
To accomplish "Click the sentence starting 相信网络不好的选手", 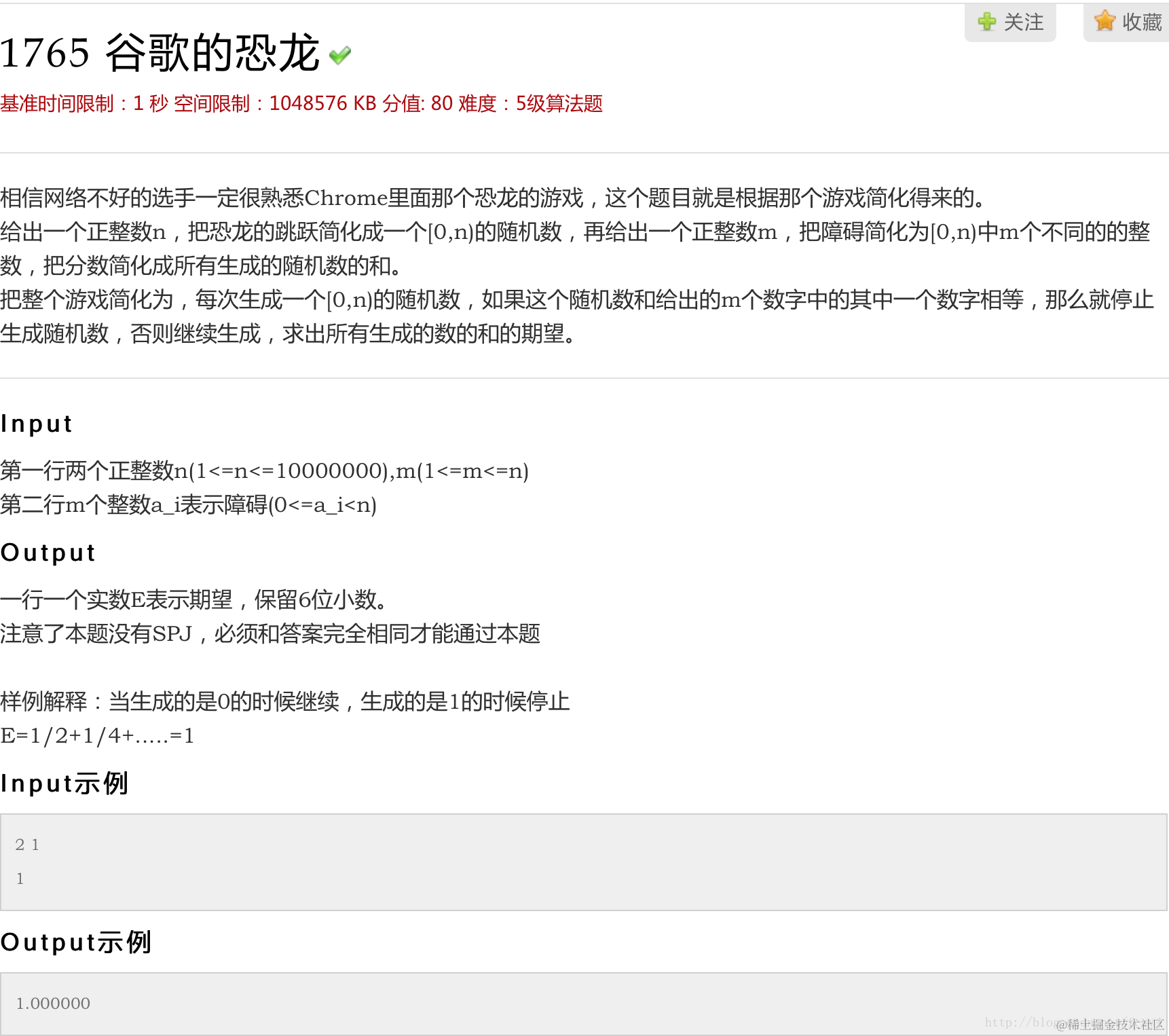I will click(493, 198).
